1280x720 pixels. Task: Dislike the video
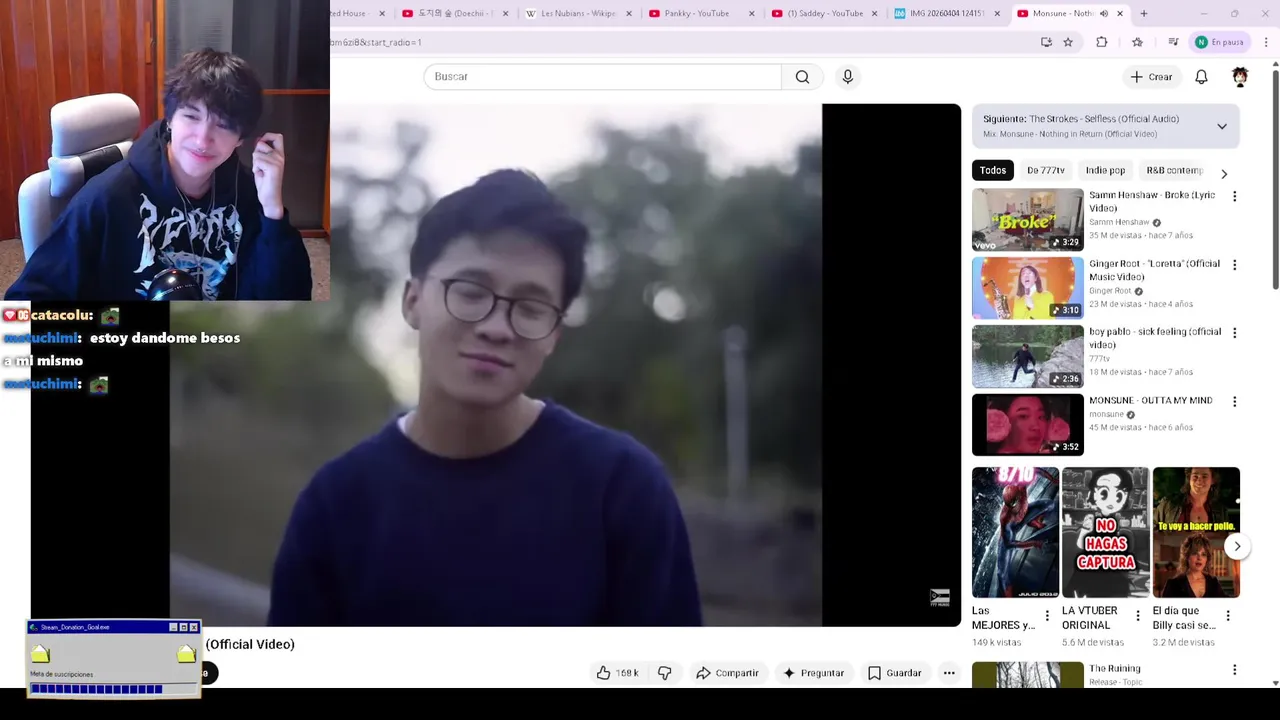pyautogui.click(x=664, y=673)
